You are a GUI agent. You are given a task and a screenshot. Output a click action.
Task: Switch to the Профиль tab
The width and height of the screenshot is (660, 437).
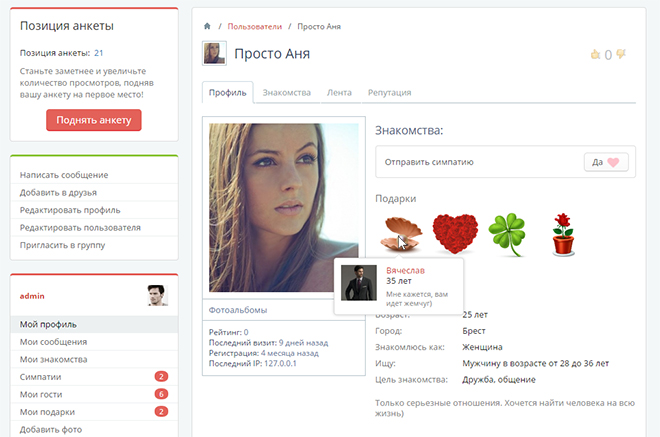point(228,93)
